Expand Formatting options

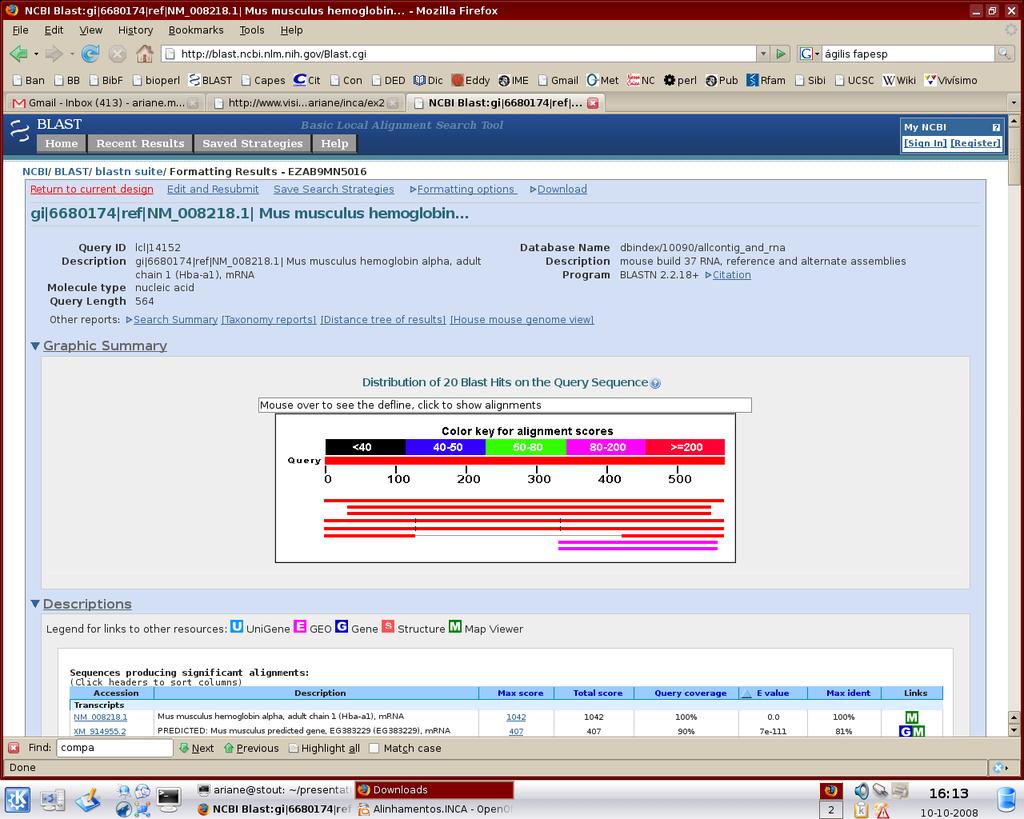pyautogui.click(x=463, y=189)
